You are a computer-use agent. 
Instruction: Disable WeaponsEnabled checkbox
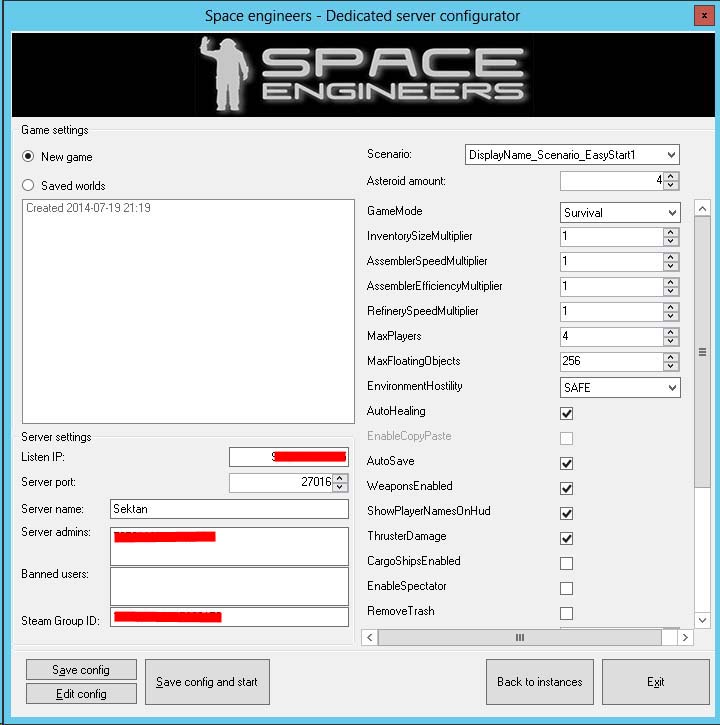coord(566,488)
